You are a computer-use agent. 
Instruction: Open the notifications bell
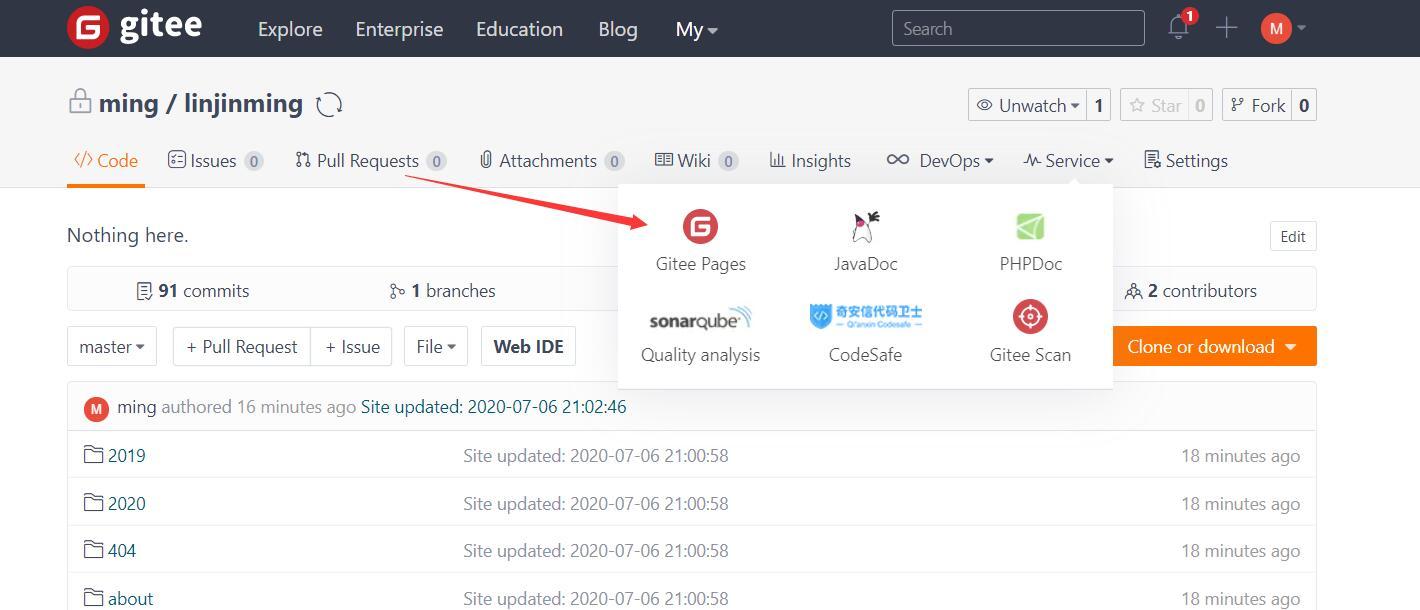(x=1178, y=28)
